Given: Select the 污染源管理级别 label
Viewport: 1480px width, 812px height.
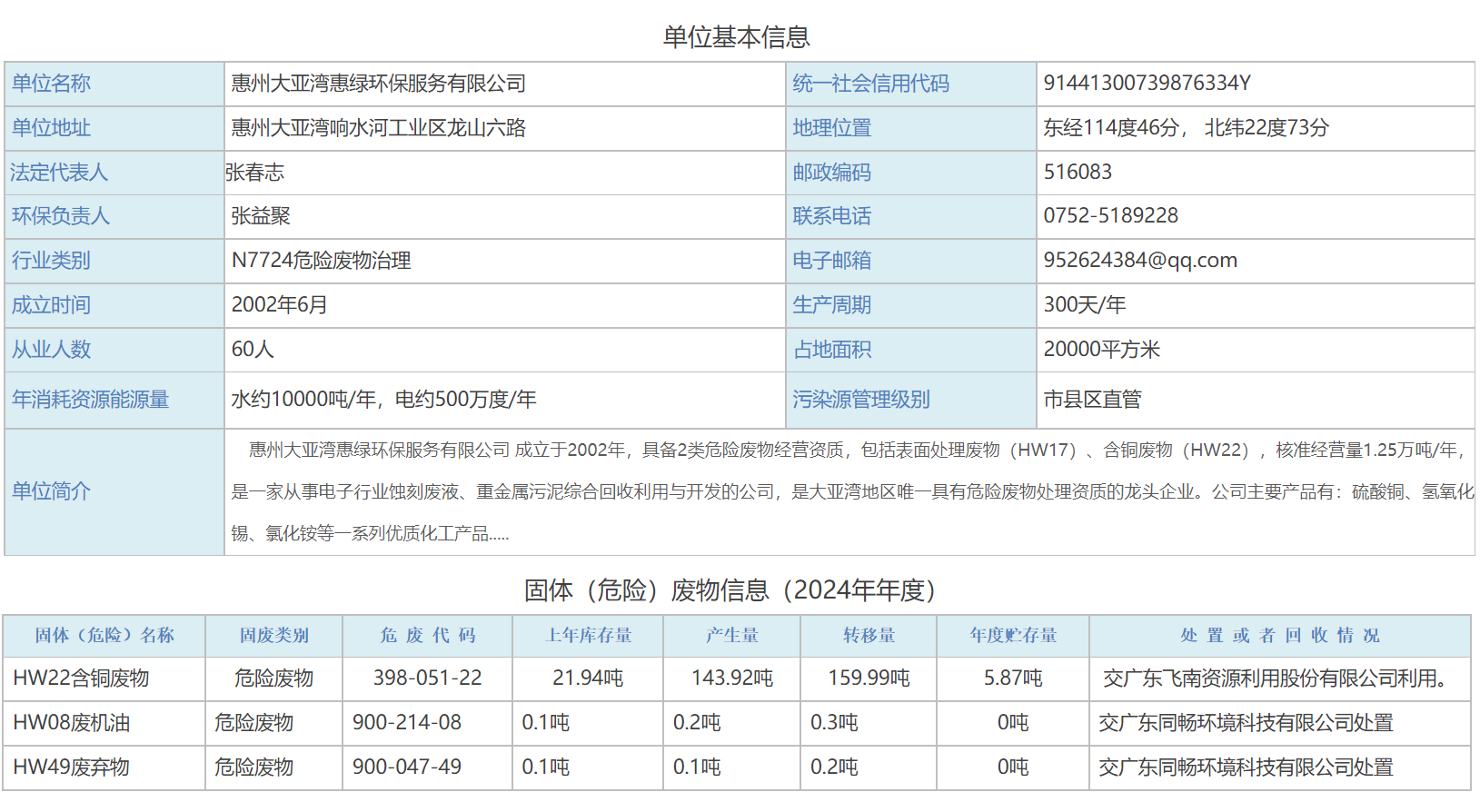Looking at the screenshot, I should tap(860, 400).
